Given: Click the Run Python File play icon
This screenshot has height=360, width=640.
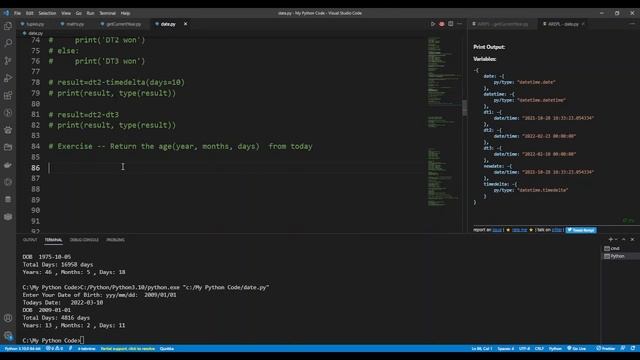Looking at the screenshot, I should tap(433, 24).
